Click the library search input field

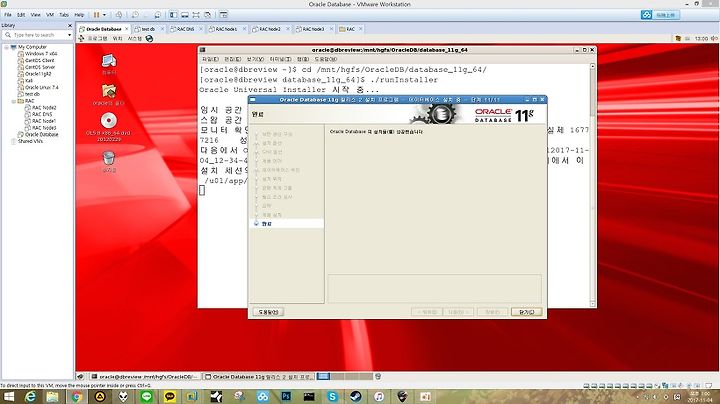(x=37, y=35)
